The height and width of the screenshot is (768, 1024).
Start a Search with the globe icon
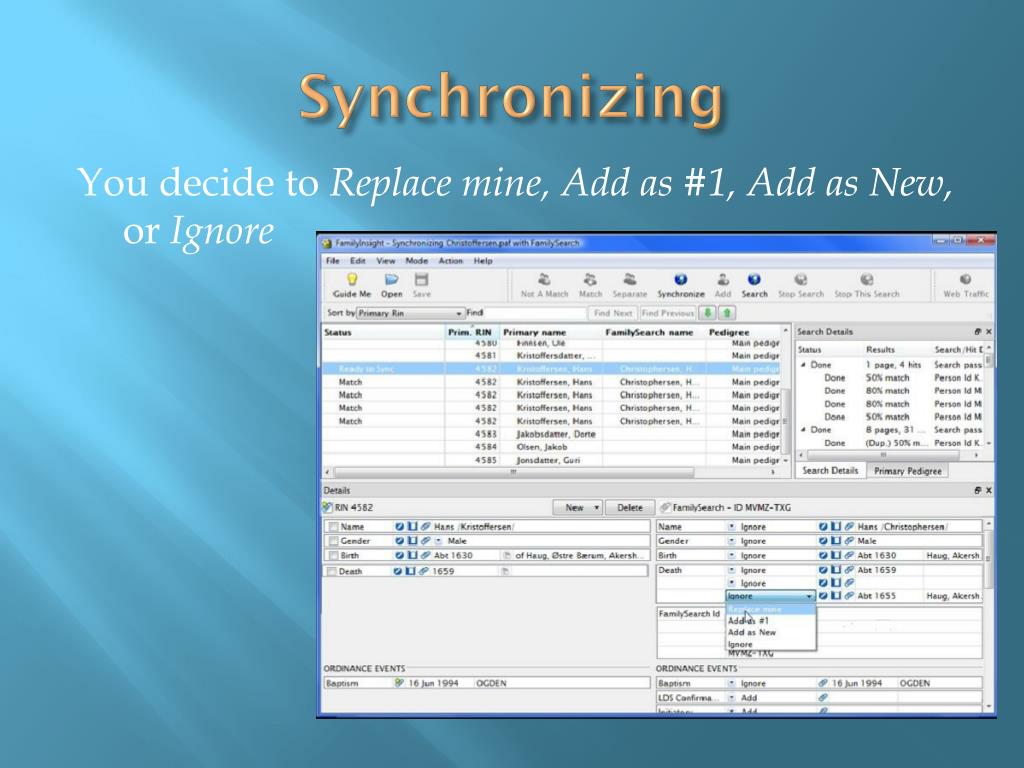point(754,280)
